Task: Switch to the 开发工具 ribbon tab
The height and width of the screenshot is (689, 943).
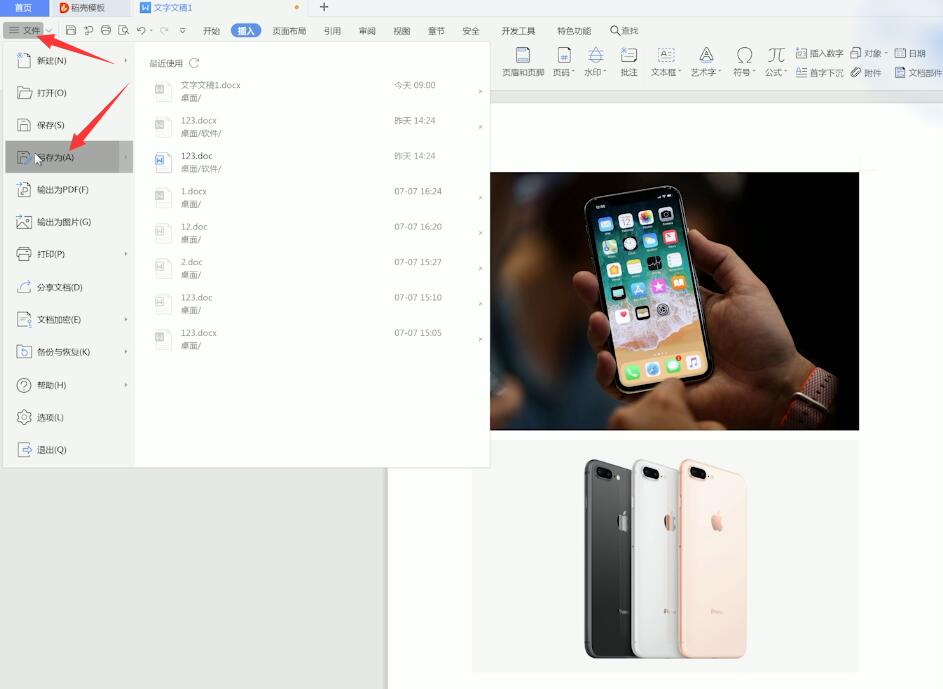Action: [x=518, y=31]
